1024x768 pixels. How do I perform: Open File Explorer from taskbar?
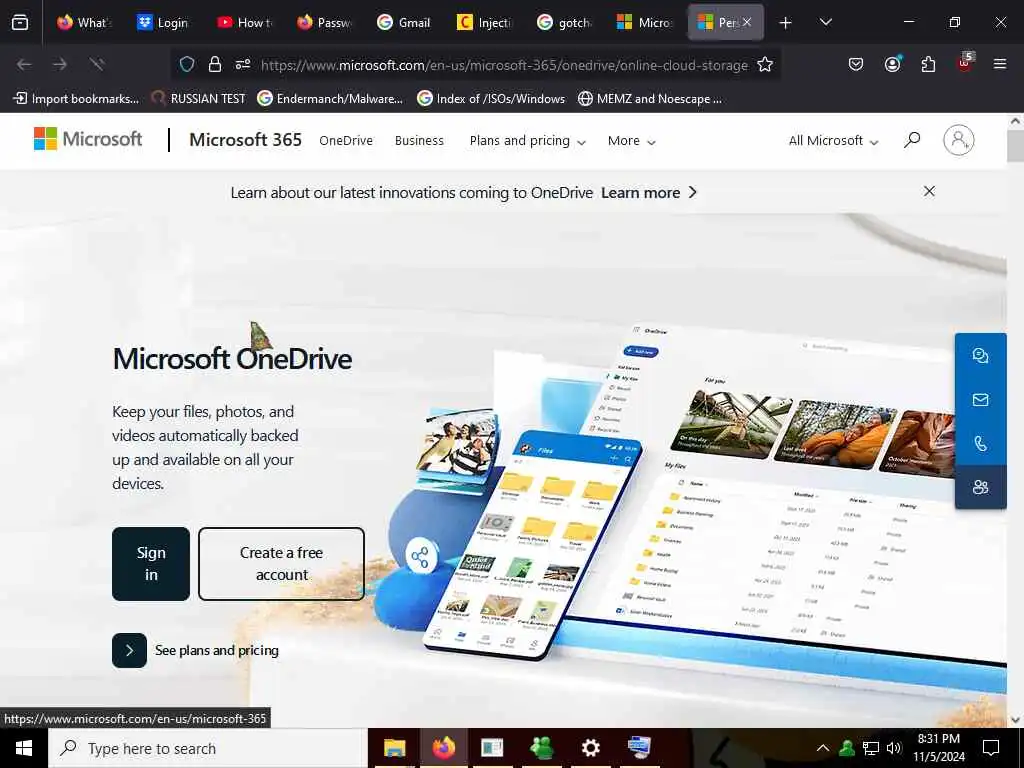coord(394,748)
